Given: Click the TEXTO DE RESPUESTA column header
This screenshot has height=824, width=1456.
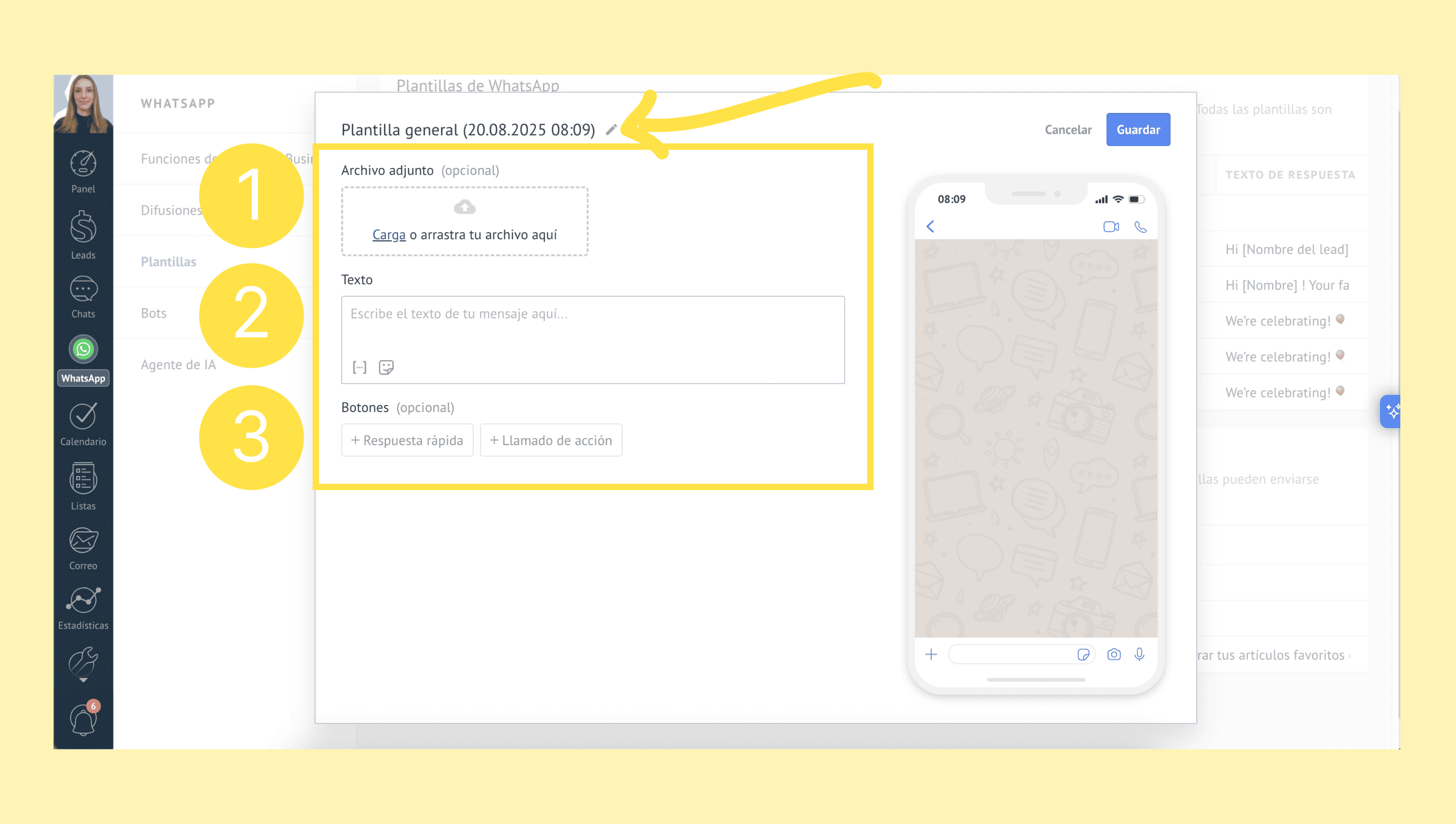Looking at the screenshot, I should point(1290,175).
